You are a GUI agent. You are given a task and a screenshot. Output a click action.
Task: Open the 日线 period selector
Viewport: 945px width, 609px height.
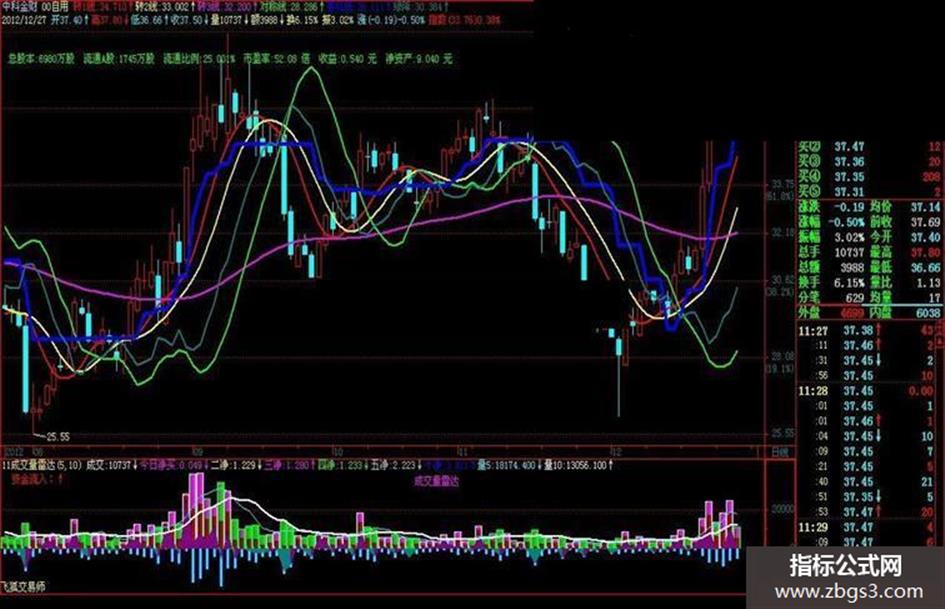coord(782,452)
